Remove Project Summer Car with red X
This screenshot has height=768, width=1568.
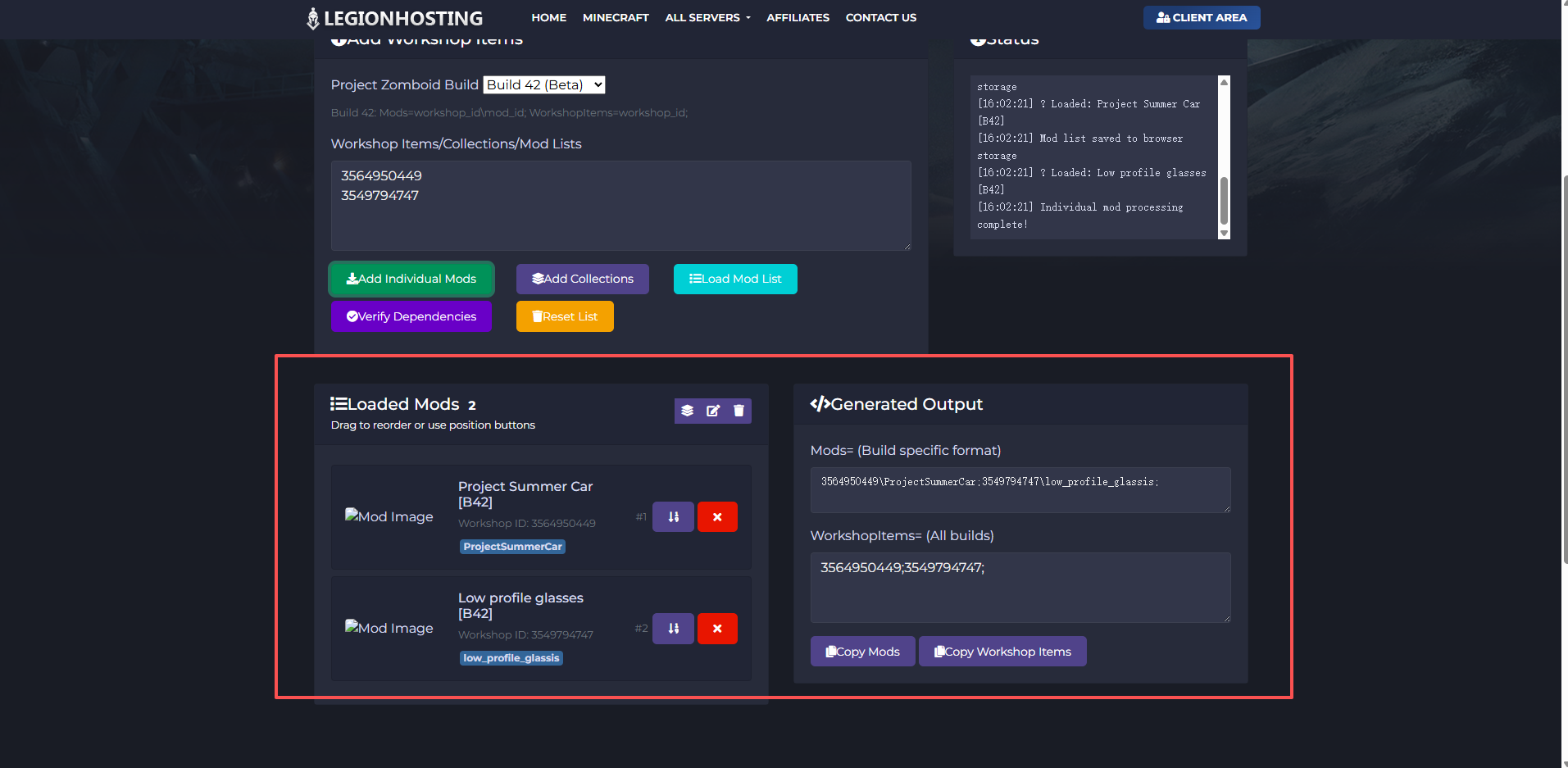717,517
